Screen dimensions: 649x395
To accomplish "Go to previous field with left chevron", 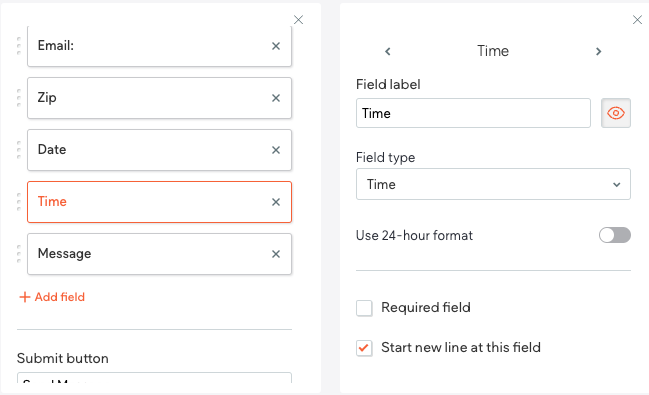I will (388, 51).
